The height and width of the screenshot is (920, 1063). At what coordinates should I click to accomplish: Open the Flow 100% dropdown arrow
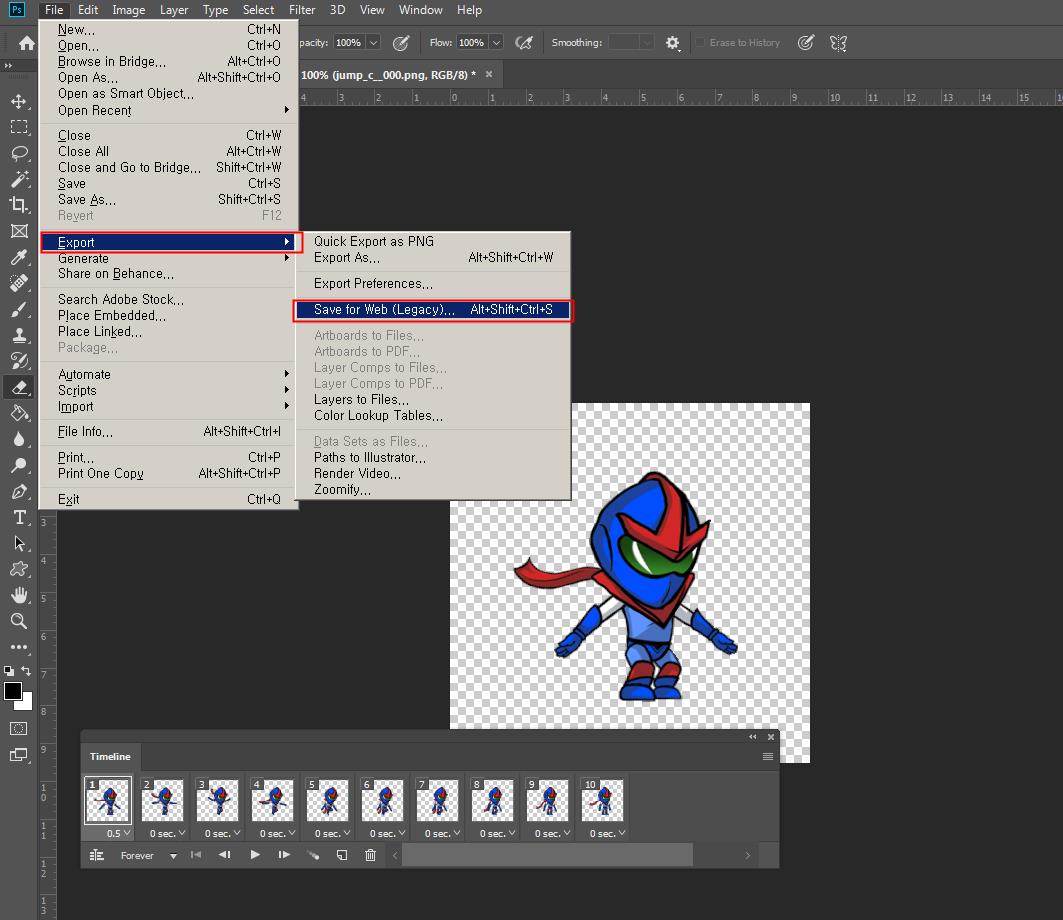(496, 43)
